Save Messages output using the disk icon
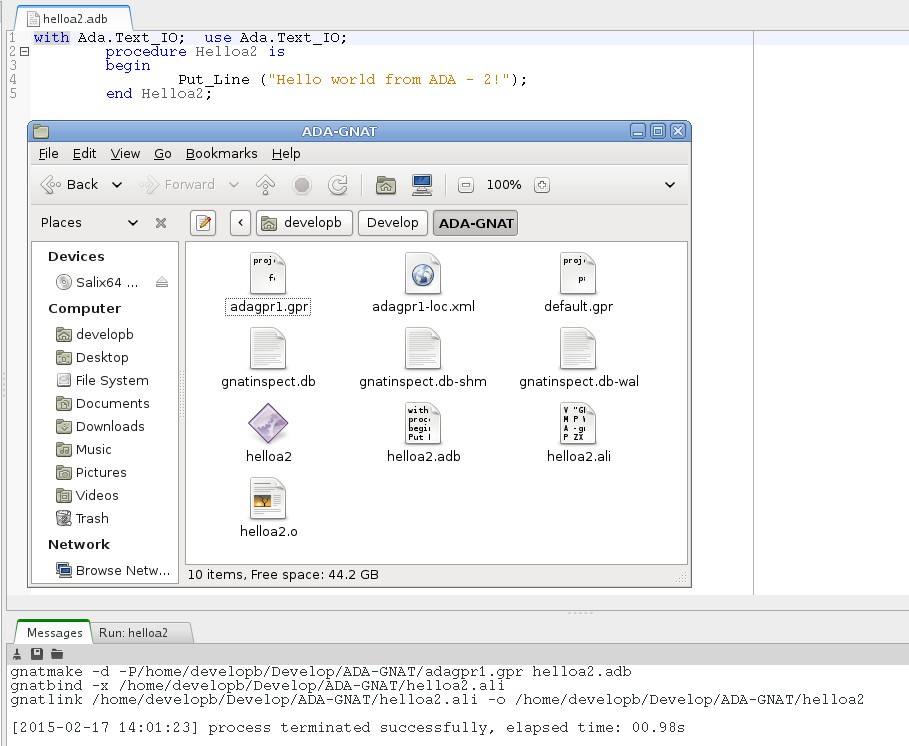Screen dimensions: 909x746 (x=37, y=654)
